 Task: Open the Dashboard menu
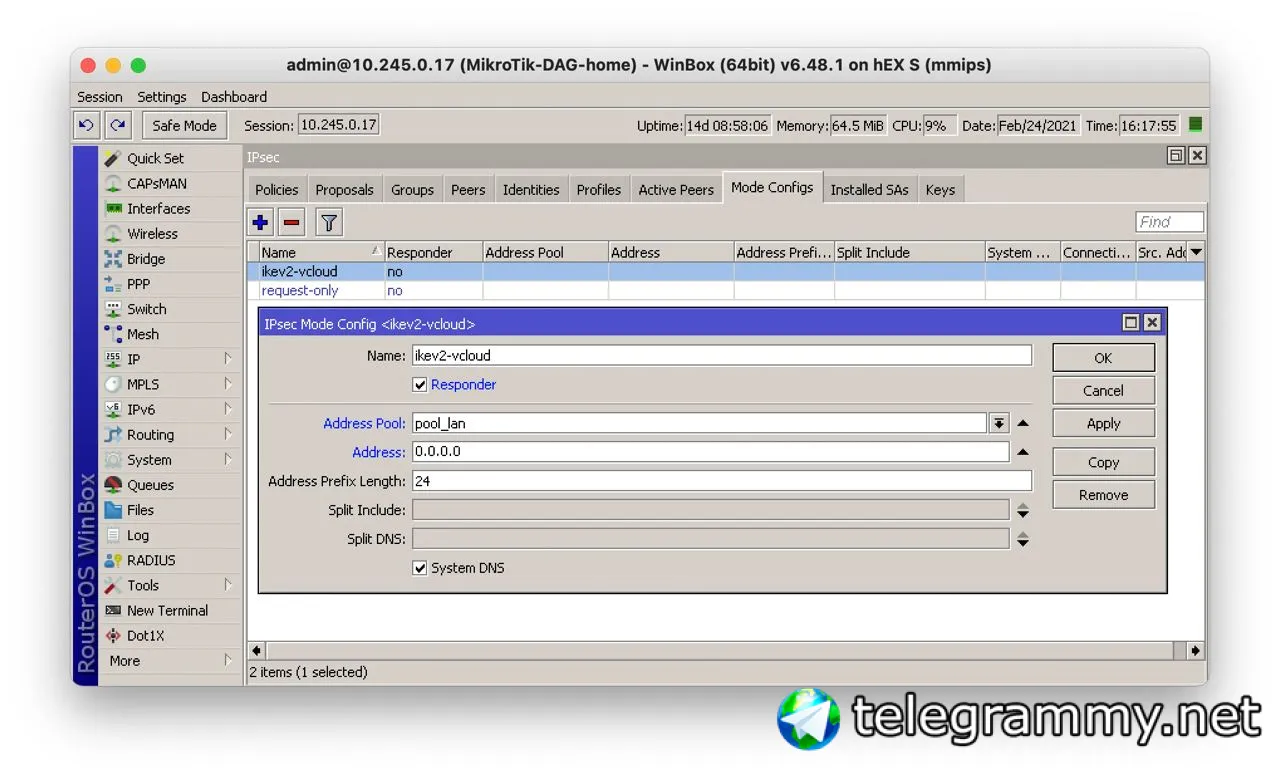[x=234, y=97]
